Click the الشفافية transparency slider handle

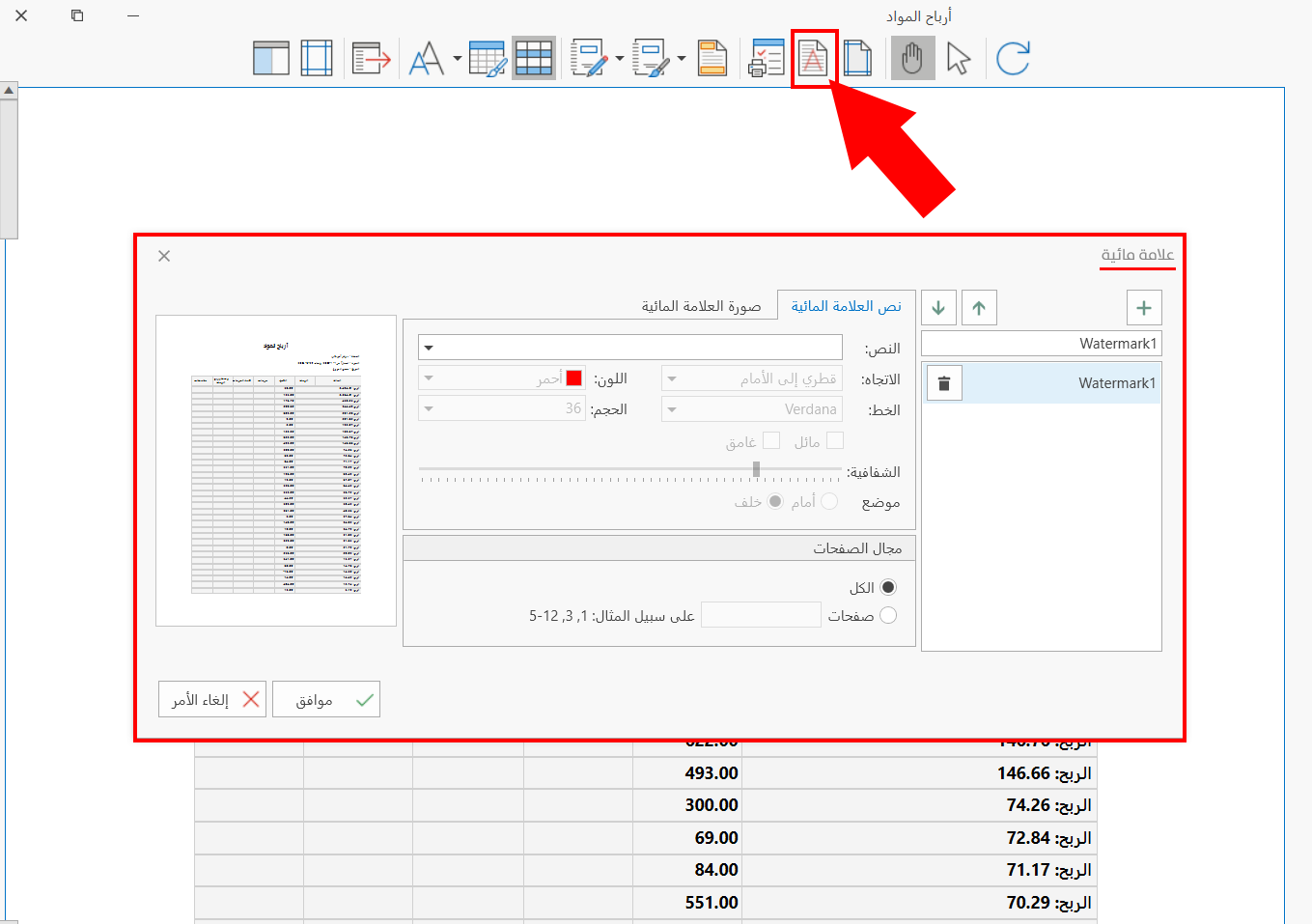tap(756, 469)
